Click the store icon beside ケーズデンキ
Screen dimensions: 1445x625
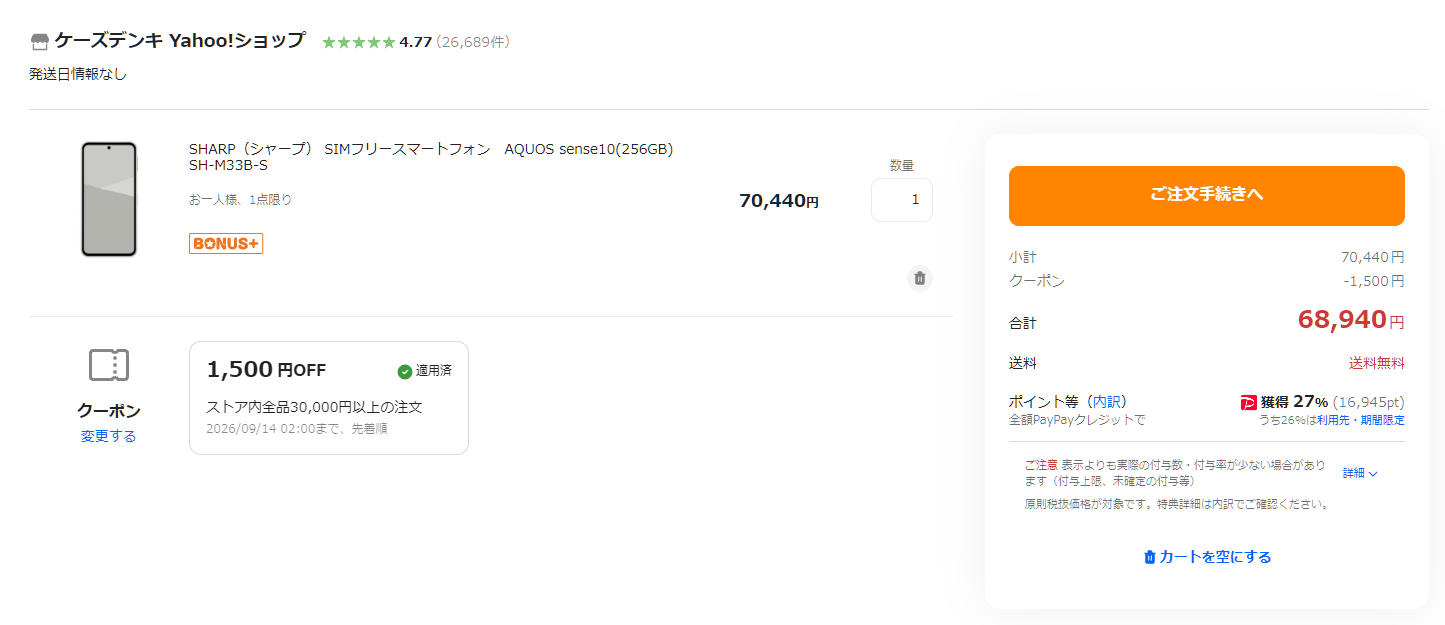(40, 42)
